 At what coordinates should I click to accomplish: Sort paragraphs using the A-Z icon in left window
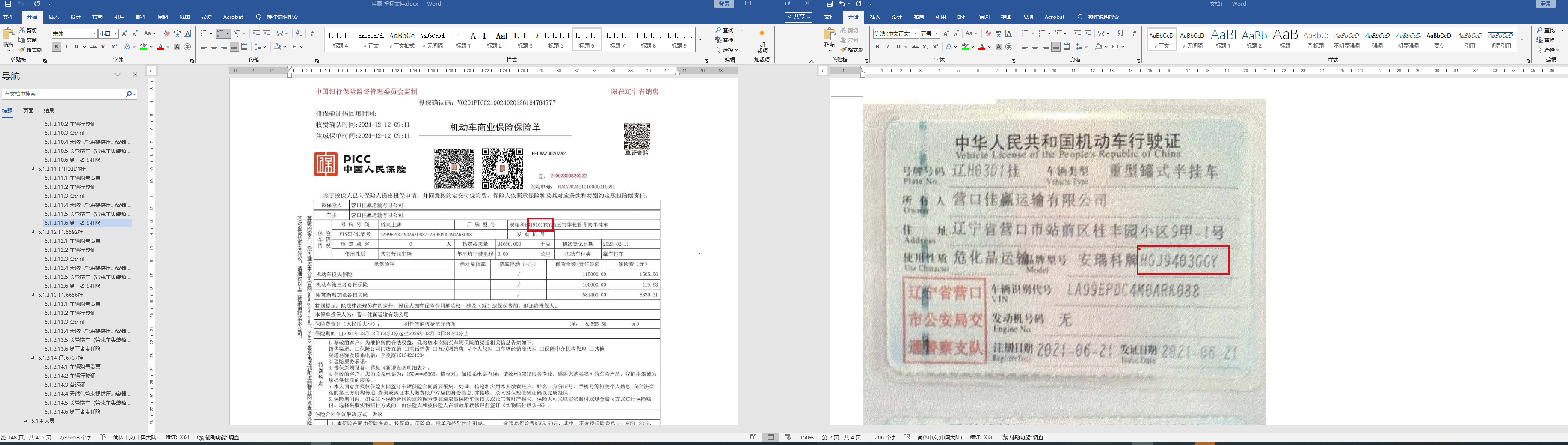(x=299, y=33)
